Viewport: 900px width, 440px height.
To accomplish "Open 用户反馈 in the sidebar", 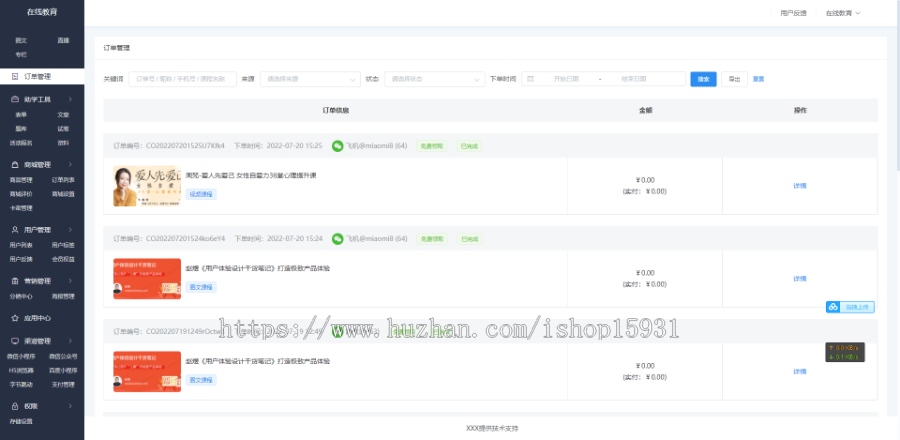I will (21, 259).
